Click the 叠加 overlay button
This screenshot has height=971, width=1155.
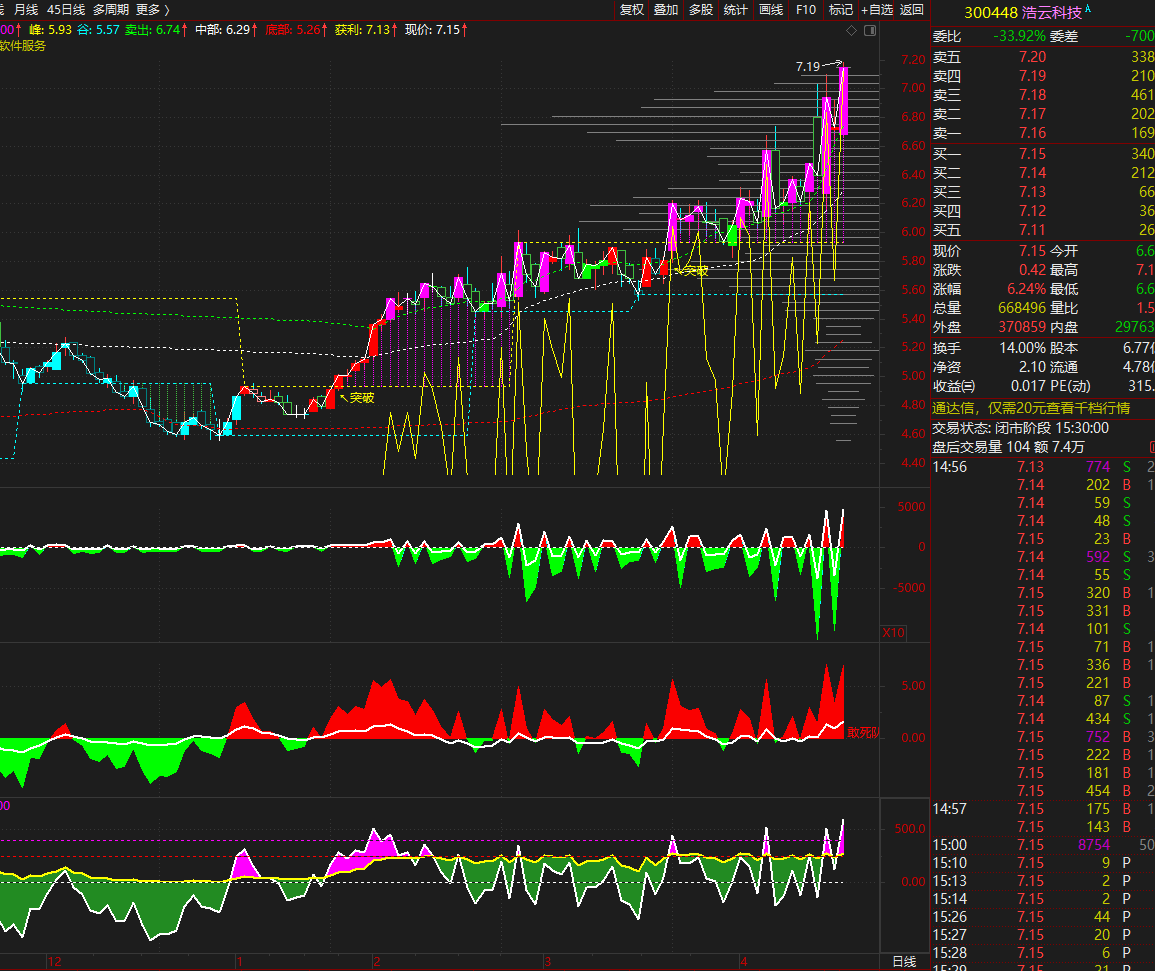point(666,10)
